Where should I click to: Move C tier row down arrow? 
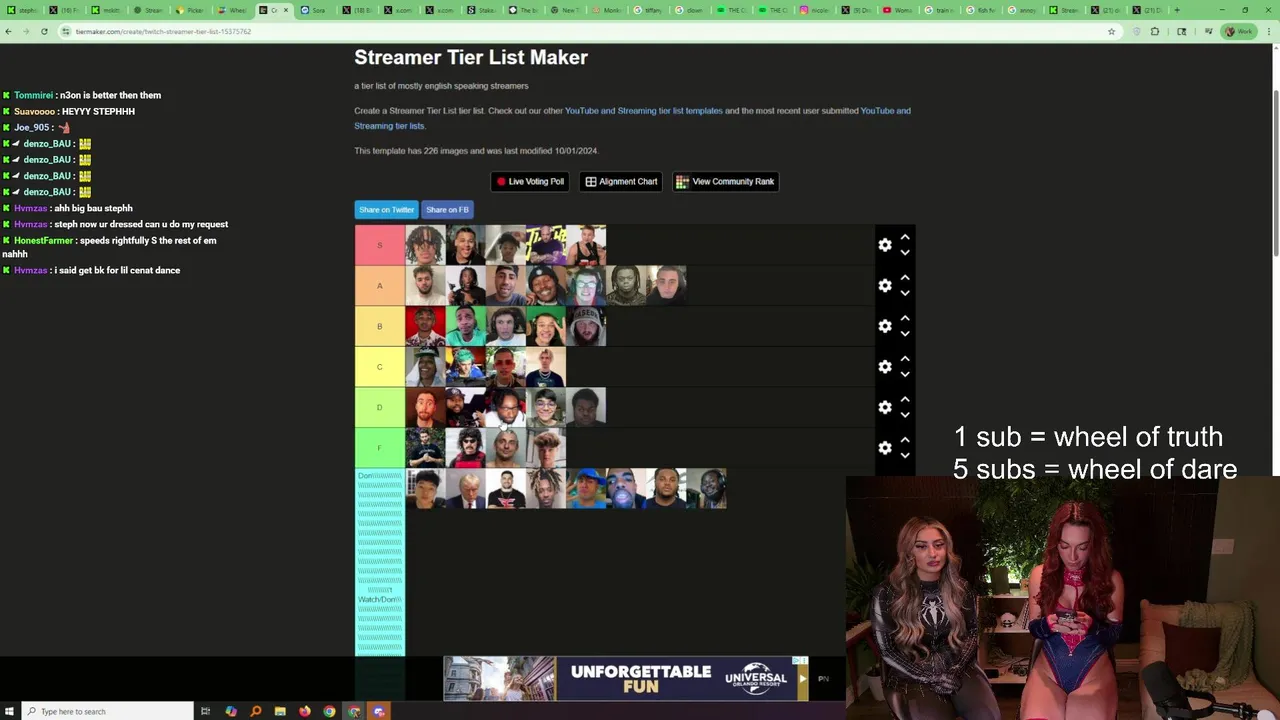905,374
